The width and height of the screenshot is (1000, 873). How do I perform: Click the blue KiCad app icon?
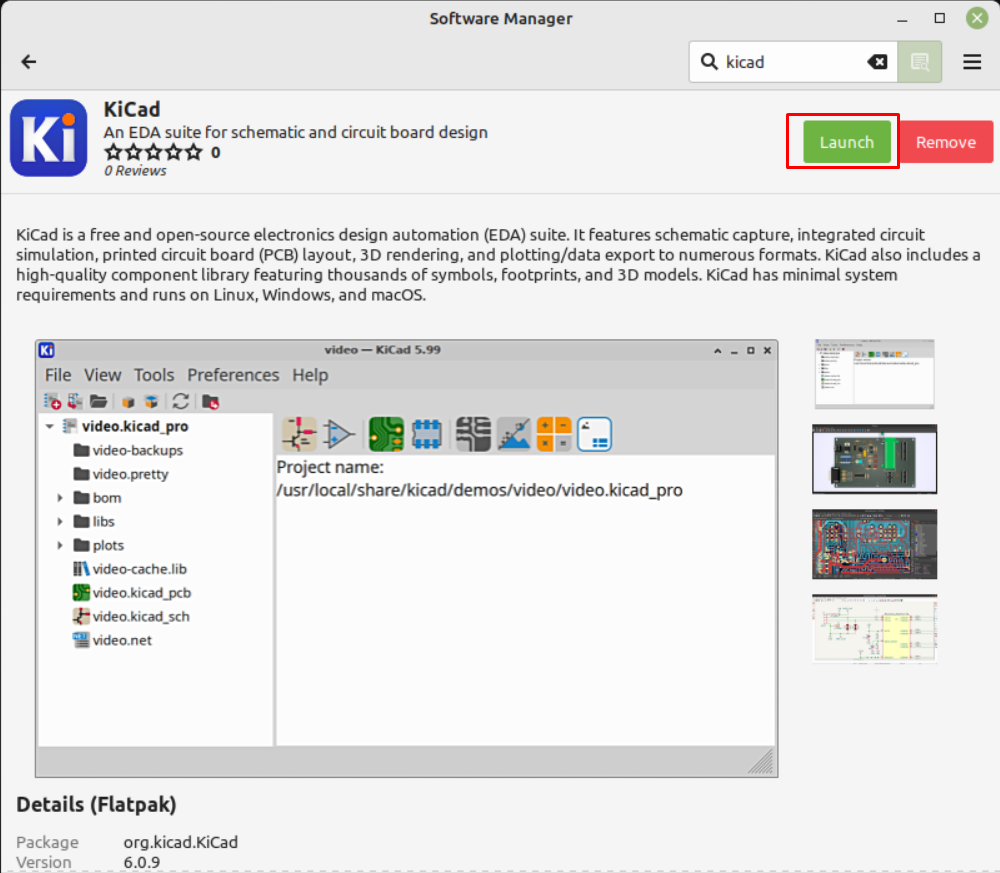click(48, 138)
